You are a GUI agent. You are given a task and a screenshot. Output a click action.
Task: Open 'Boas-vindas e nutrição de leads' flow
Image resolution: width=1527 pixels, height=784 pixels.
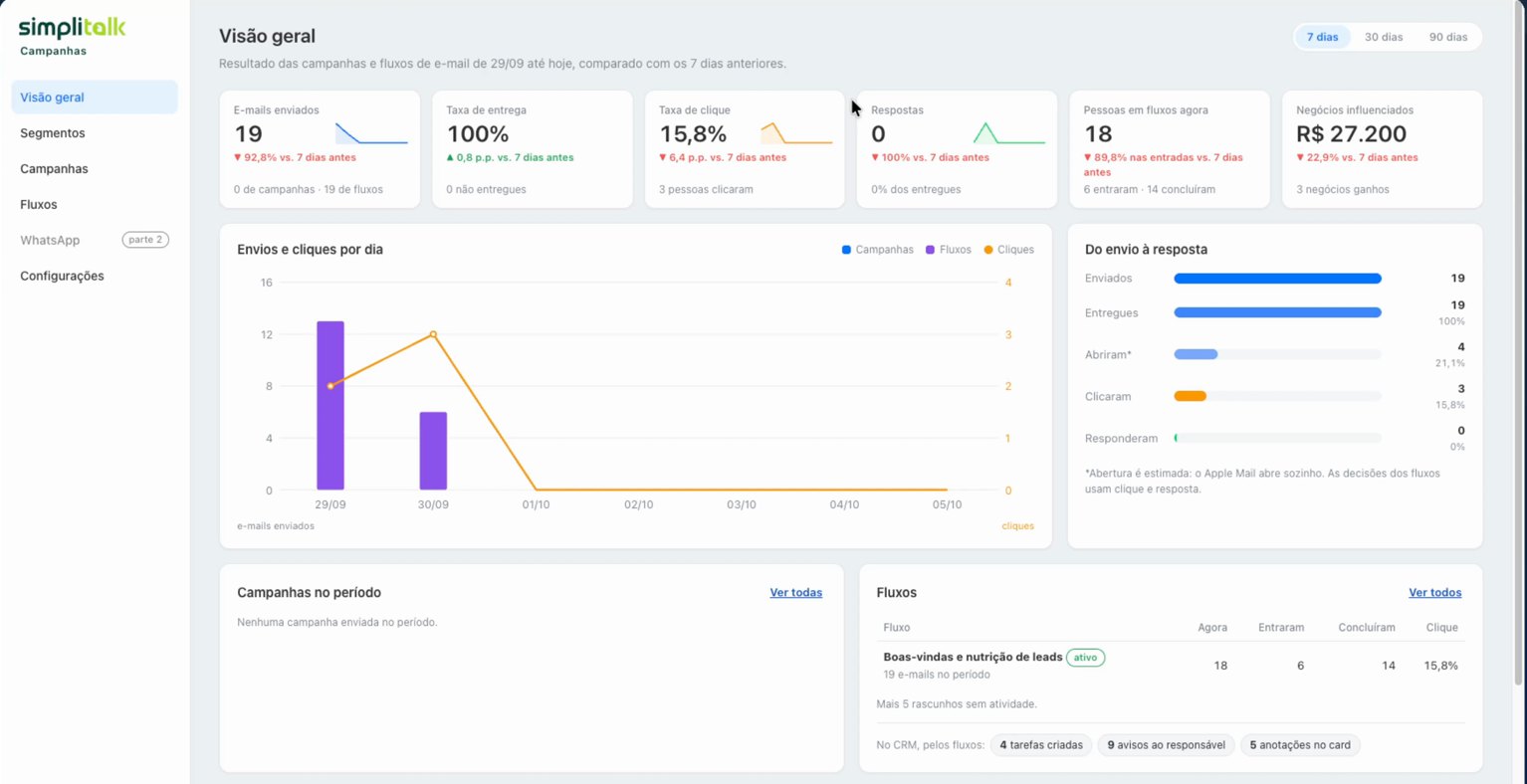973,658
